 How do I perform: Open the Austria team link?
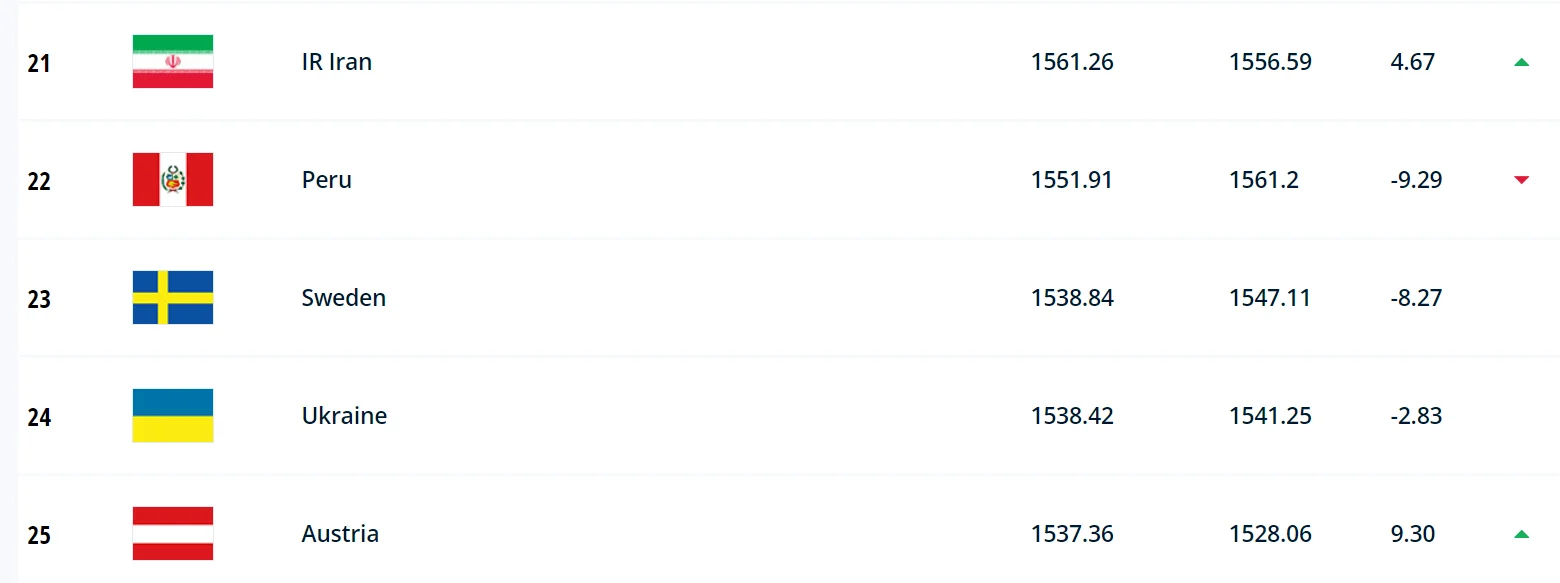tap(340, 534)
